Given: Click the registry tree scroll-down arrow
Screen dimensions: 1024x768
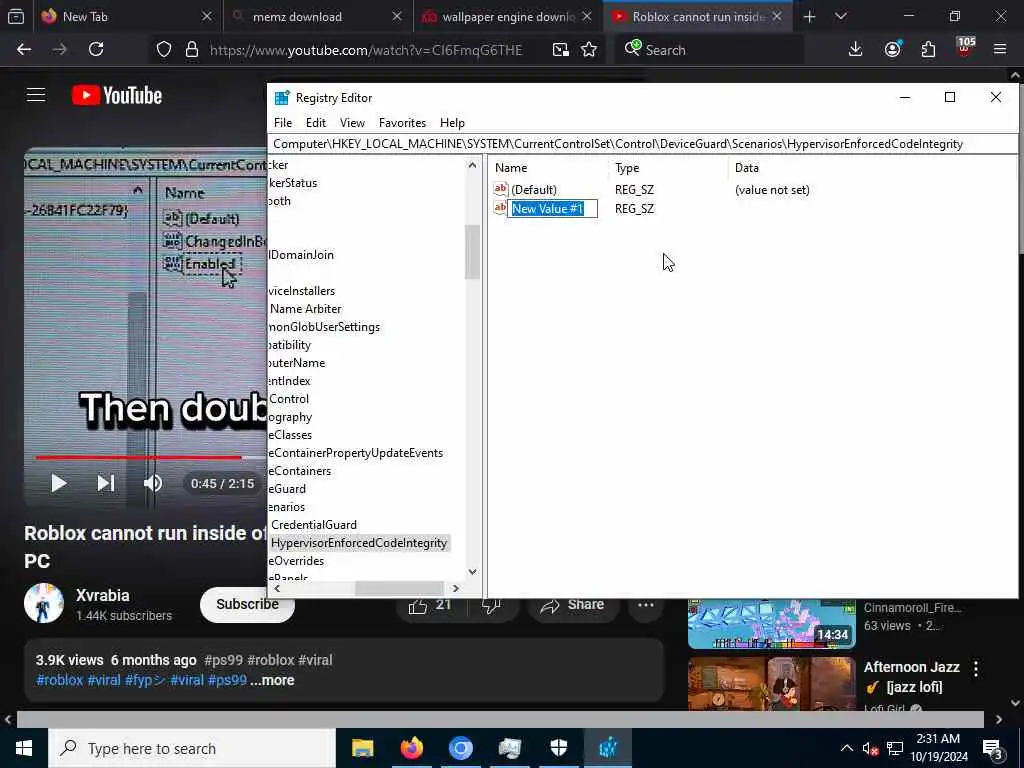Looking at the screenshot, I should point(472,572).
